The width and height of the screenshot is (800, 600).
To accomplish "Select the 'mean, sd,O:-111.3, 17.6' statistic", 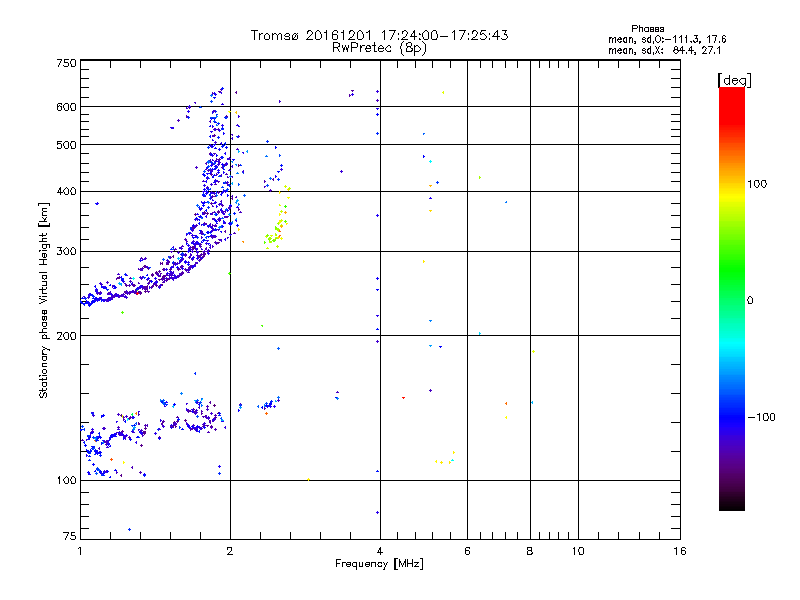I will [667, 39].
